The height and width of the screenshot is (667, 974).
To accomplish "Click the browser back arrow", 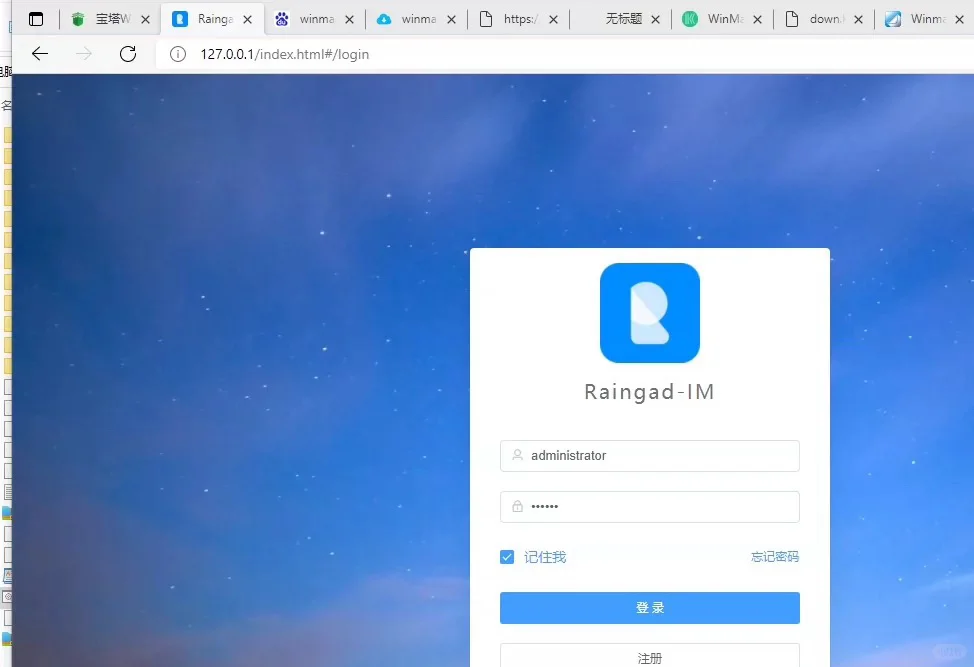I will click(x=40, y=54).
